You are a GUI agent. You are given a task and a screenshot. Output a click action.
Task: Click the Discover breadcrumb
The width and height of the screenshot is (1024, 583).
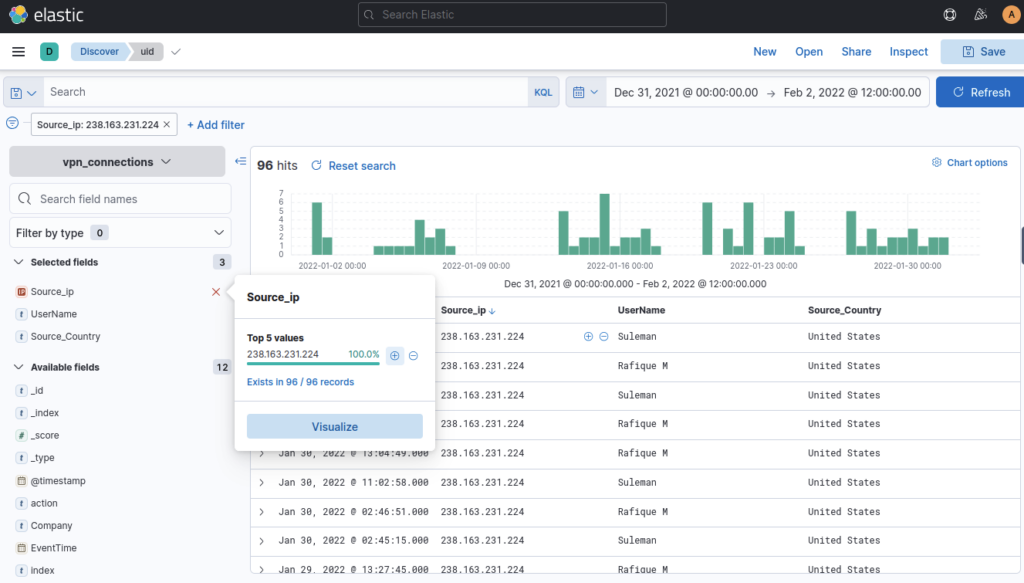coord(99,52)
